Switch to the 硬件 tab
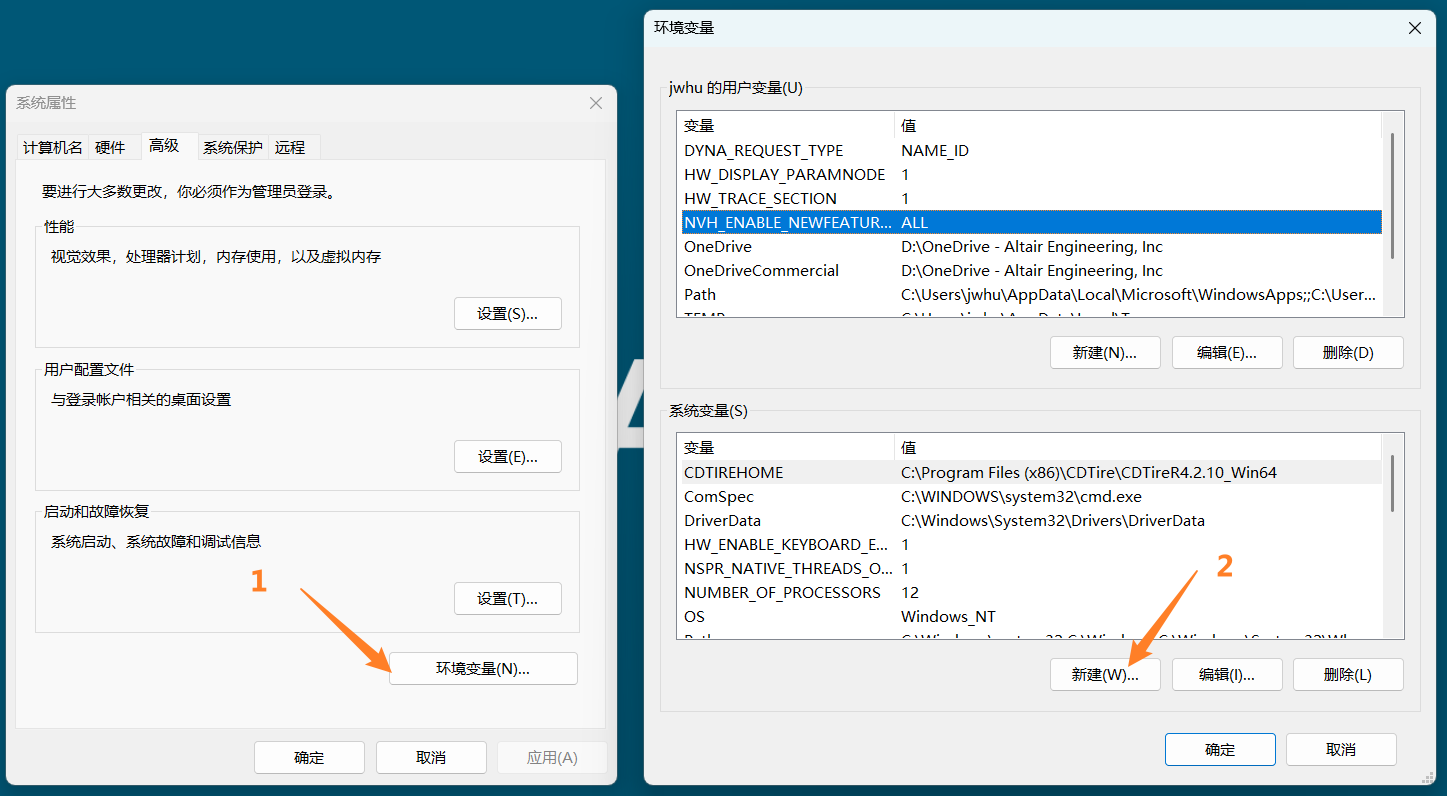Image resolution: width=1447 pixels, height=796 pixels. pyautogui.click(x=110, y=148)
